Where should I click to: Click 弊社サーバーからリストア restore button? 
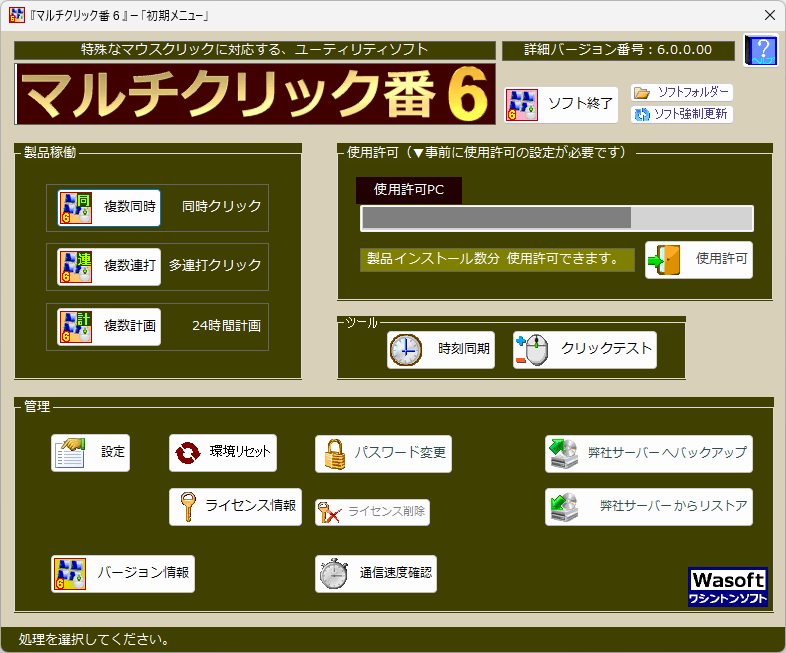click(x=649, y=507)
